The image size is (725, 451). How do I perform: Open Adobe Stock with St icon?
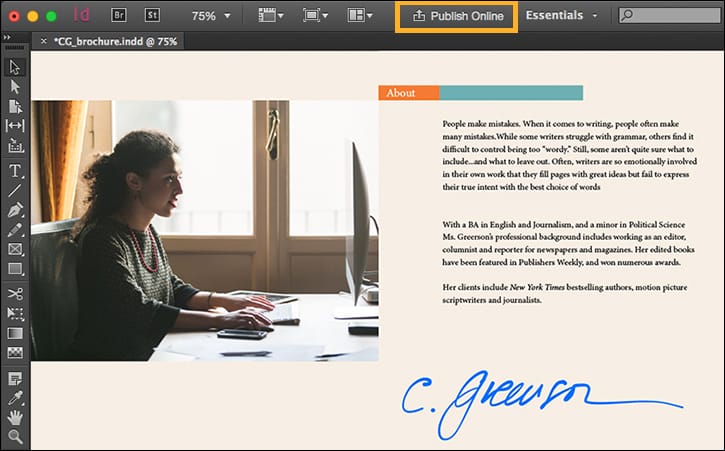click(x=152, y=16)
